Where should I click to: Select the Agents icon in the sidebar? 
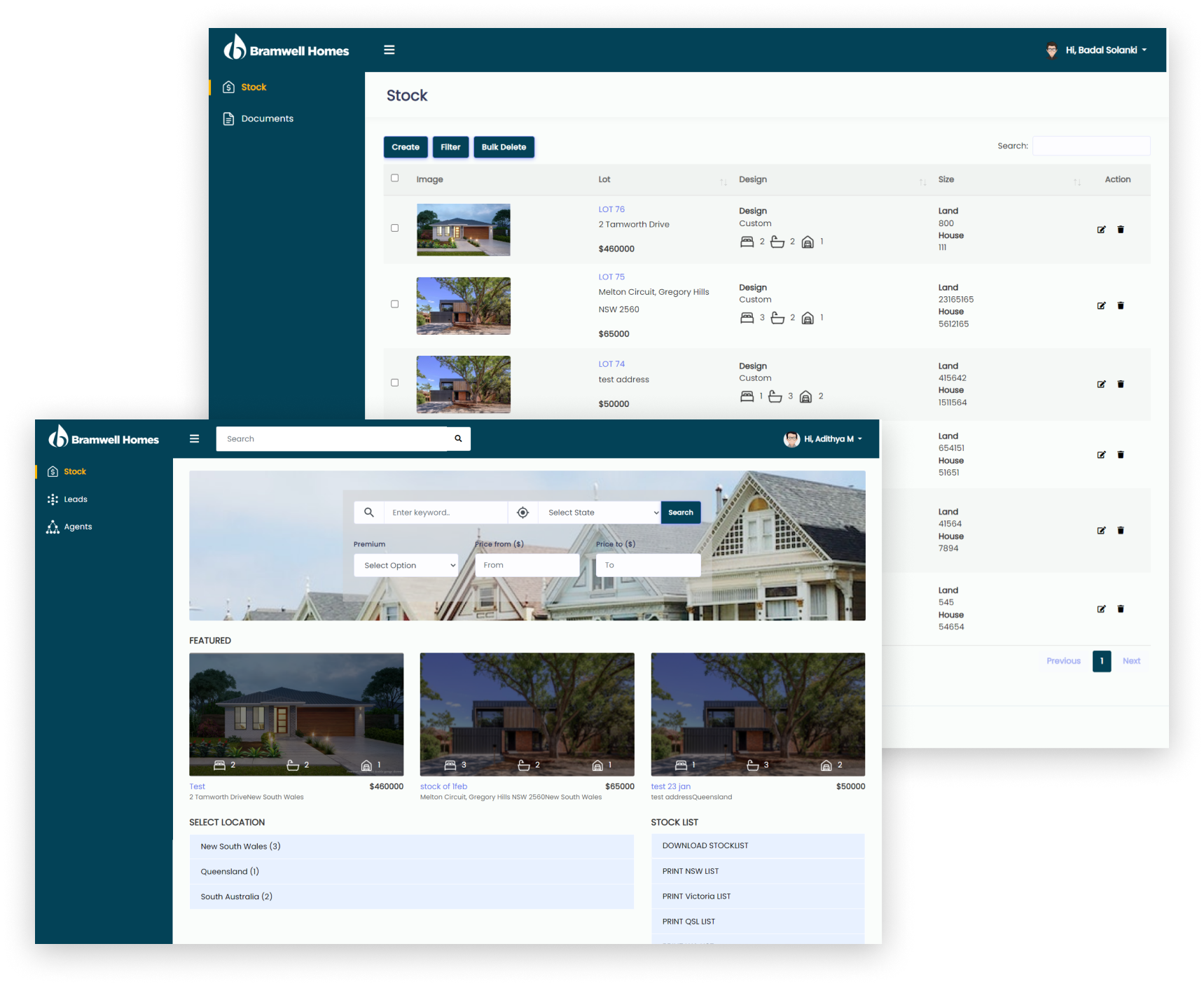tap(53, 527)
